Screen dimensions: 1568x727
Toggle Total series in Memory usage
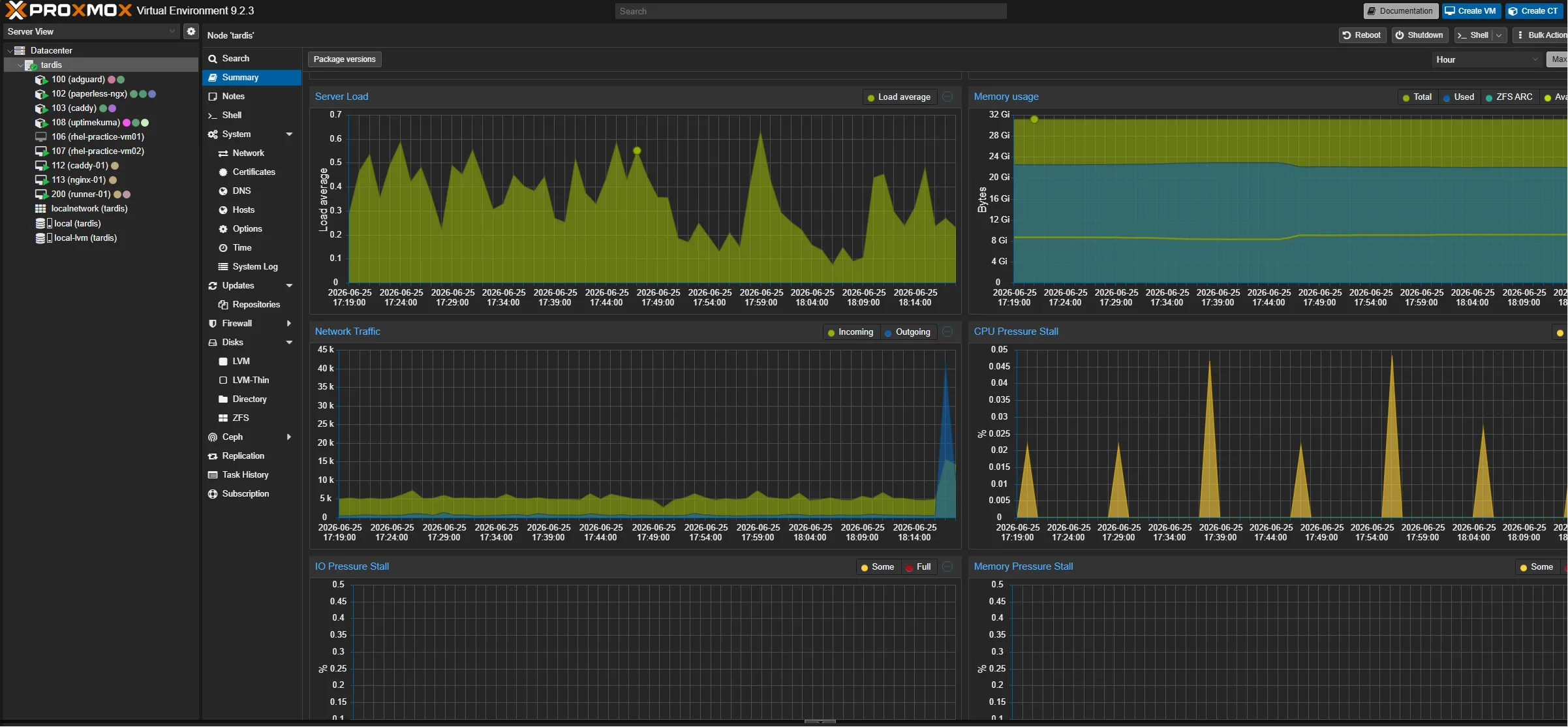coord(1417,97)
